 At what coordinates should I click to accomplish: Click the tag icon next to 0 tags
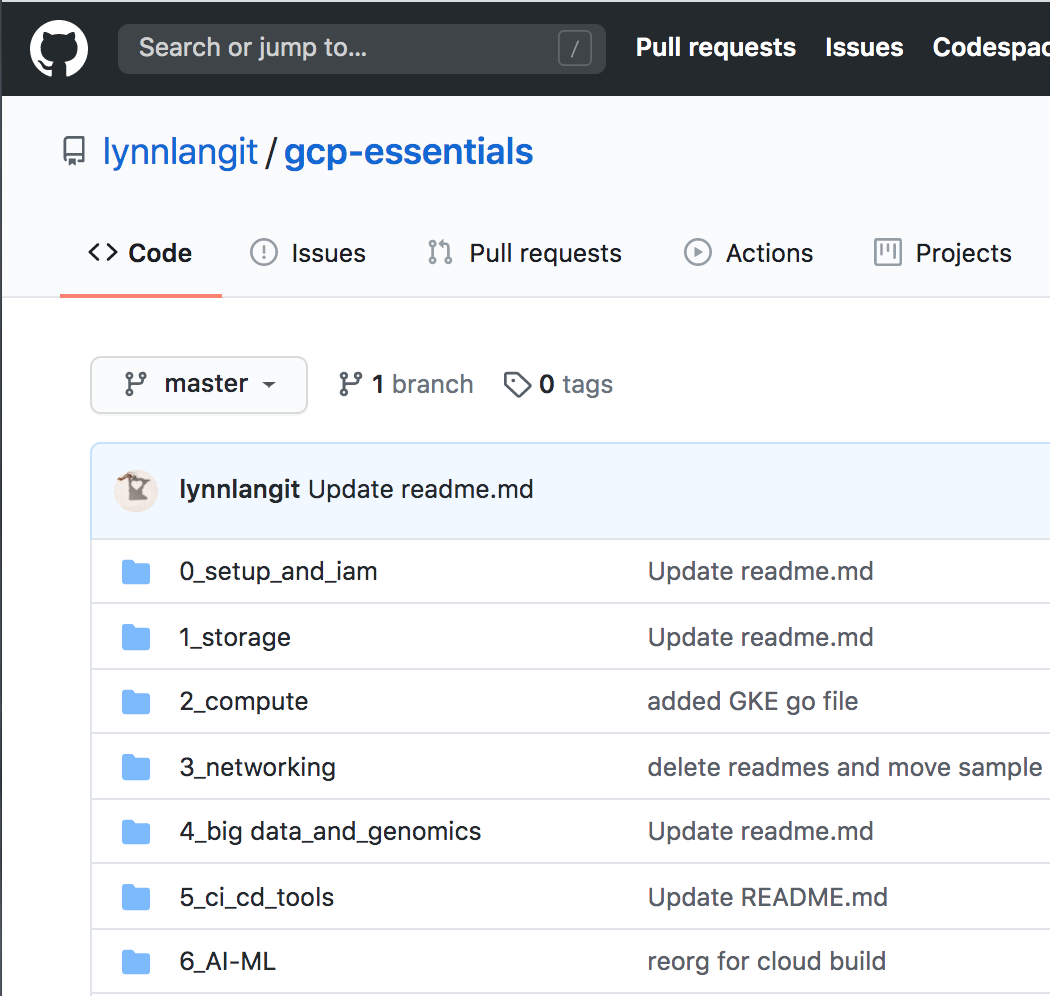tap(517, 384)
